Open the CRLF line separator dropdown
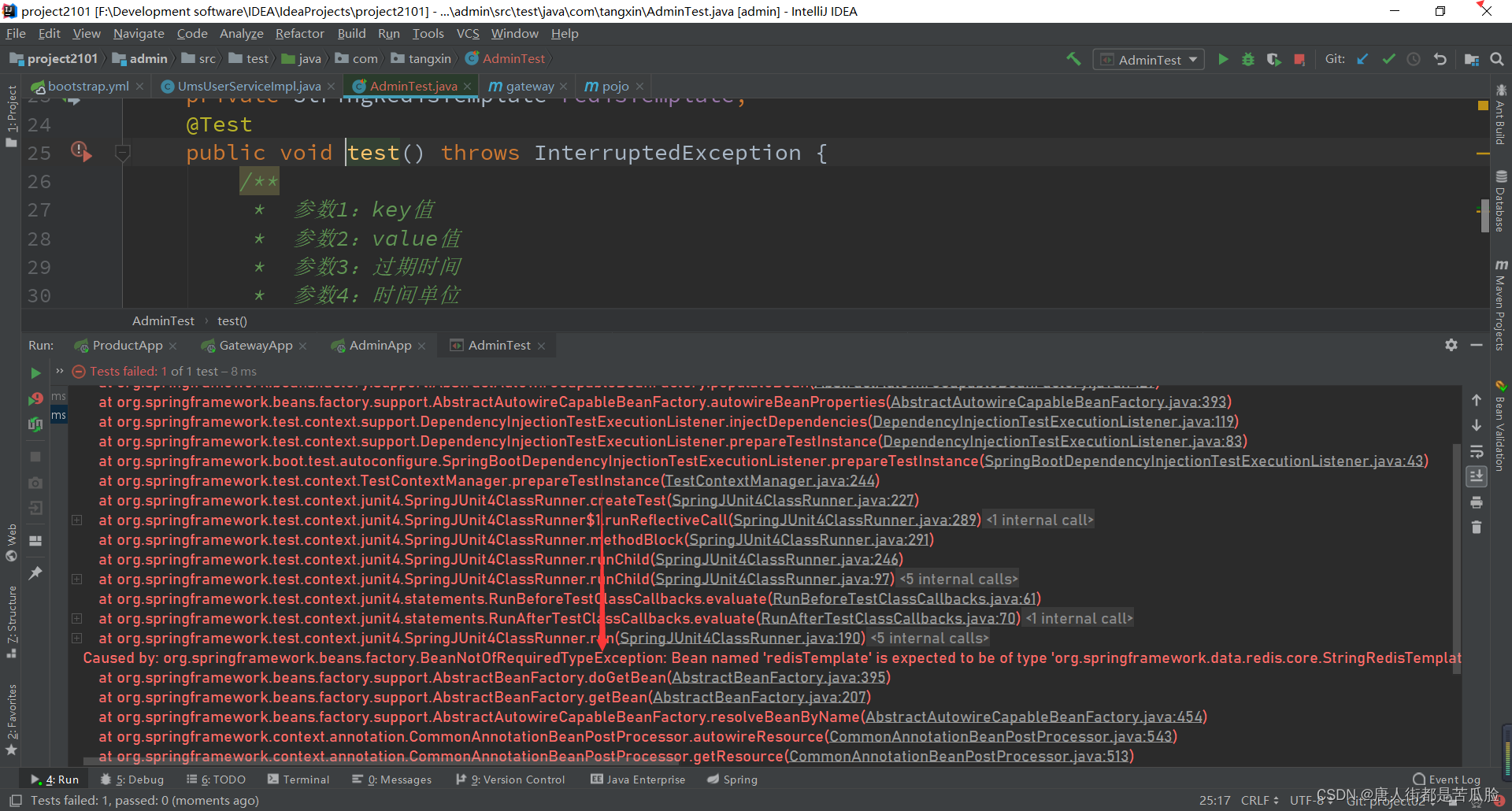Image resolution: width=1512 pixels, height=811 pixels. [x=1259, y=801]
